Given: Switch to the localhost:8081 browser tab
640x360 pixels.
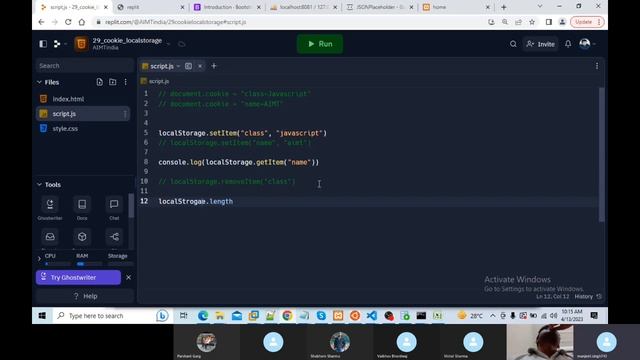Looking at the screenshot, I should coord(304,7).
